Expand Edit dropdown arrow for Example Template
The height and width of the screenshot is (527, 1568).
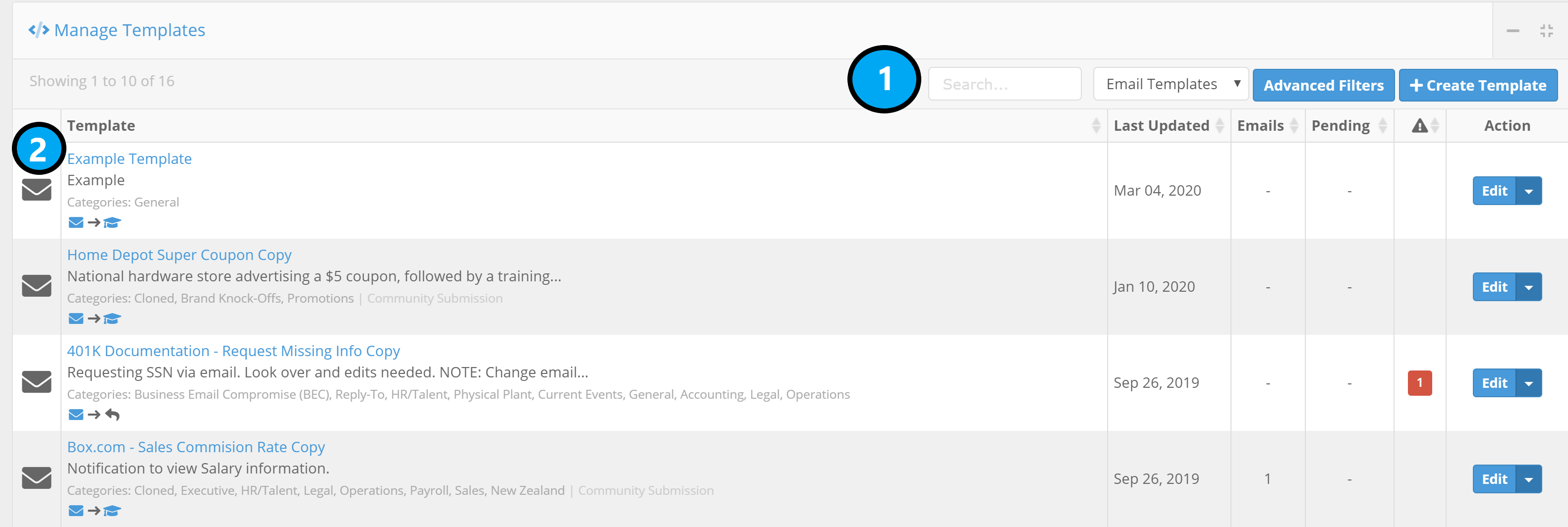point(1528,191)
